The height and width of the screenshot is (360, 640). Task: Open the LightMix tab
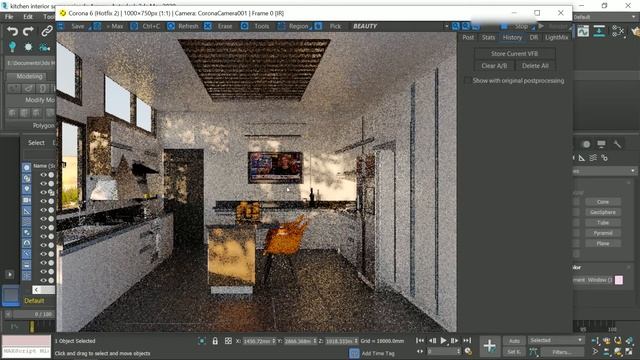(556, 37)
